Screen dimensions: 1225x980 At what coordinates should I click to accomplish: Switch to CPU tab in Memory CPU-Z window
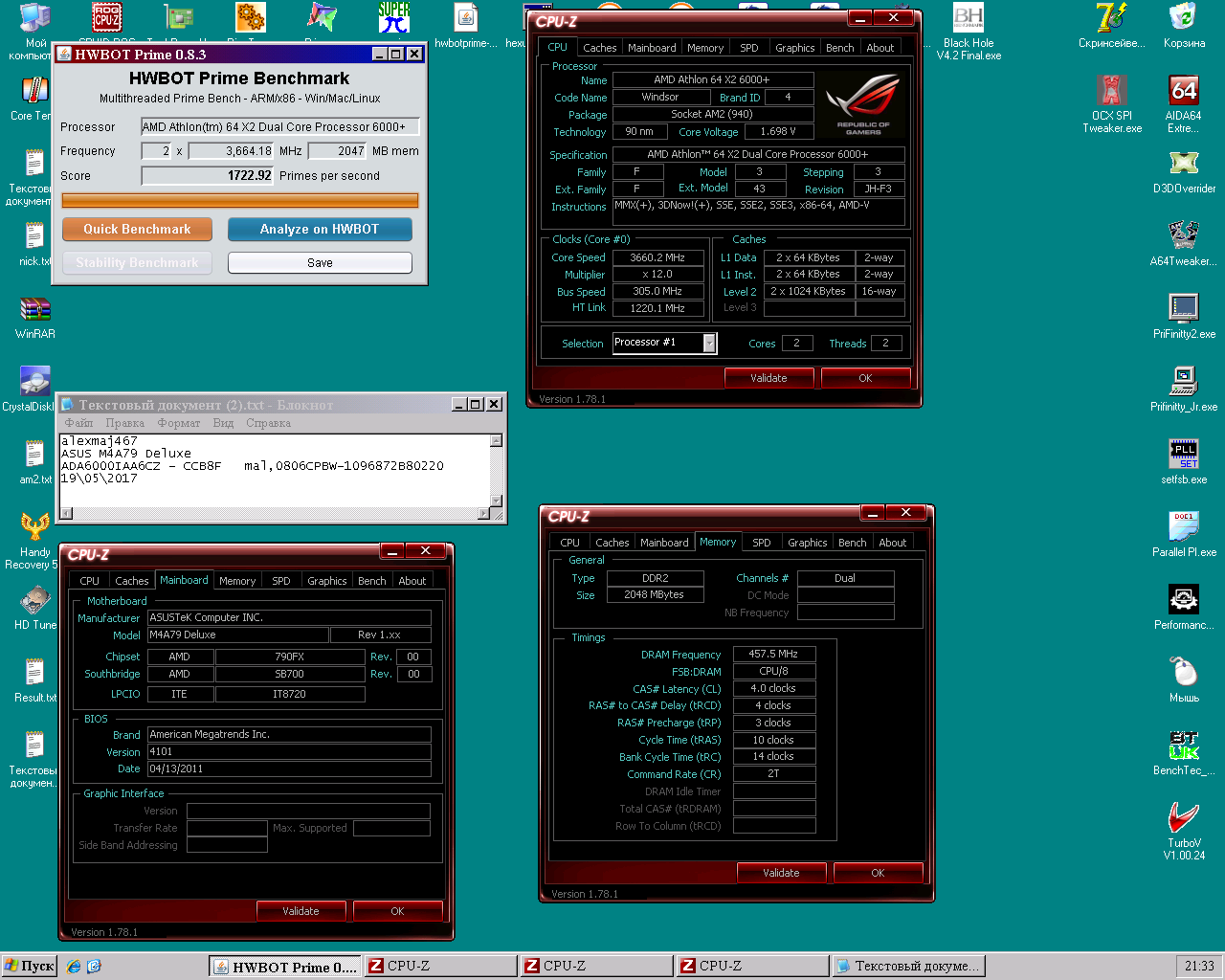(569, 542)
